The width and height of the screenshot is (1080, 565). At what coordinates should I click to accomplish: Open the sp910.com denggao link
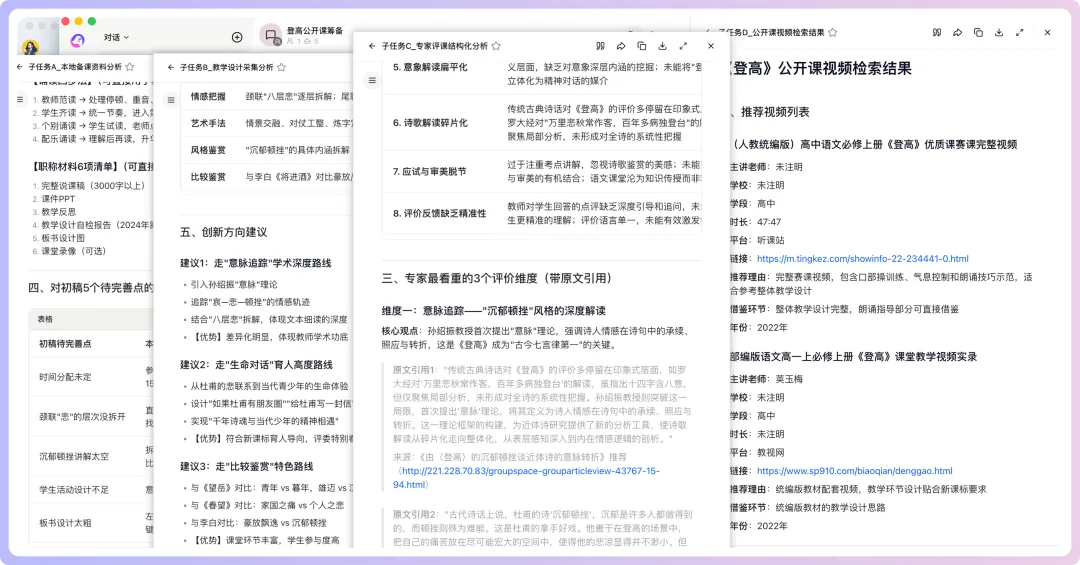coord(854,471)
